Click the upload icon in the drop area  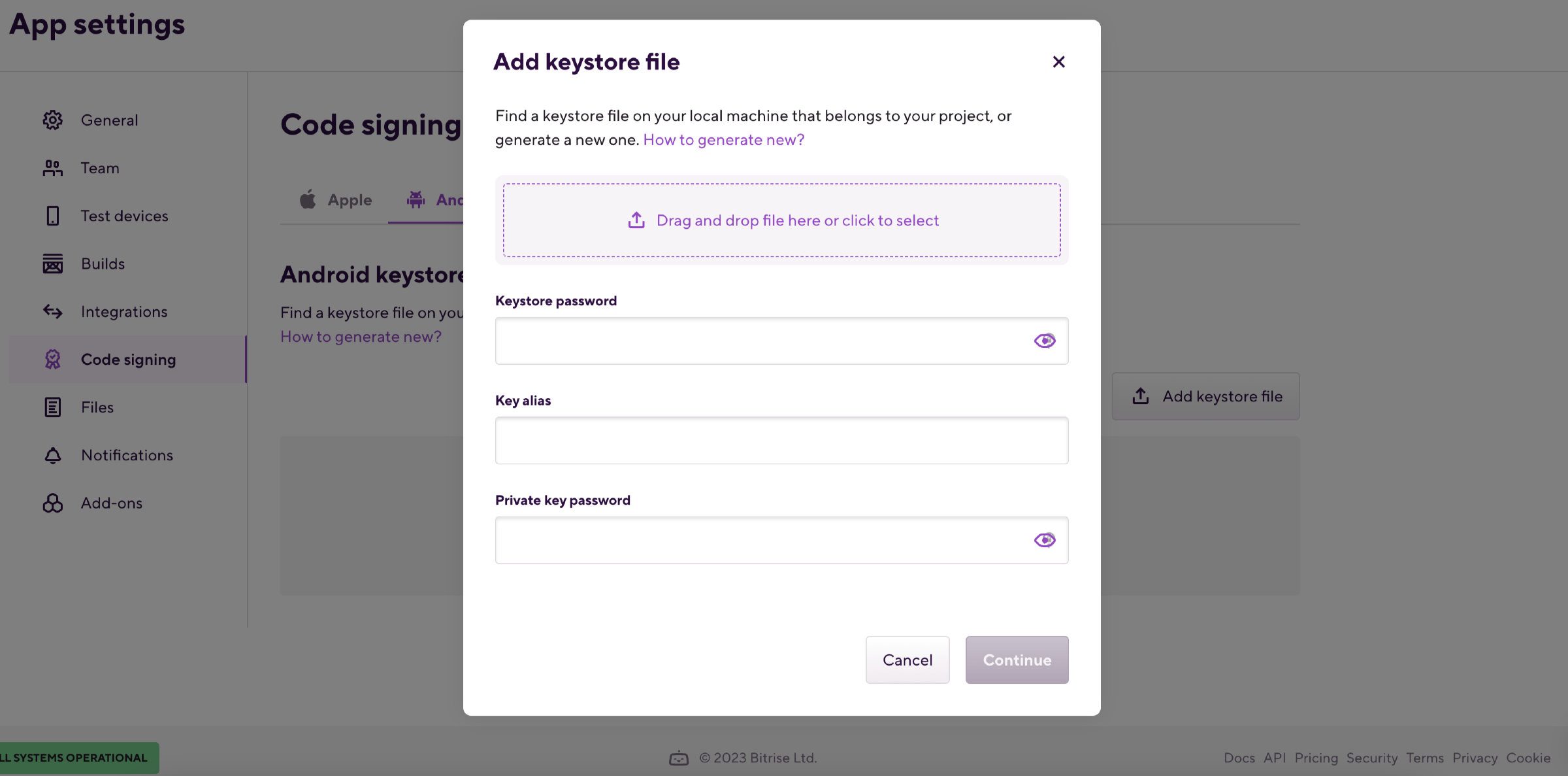pos(636,220)
